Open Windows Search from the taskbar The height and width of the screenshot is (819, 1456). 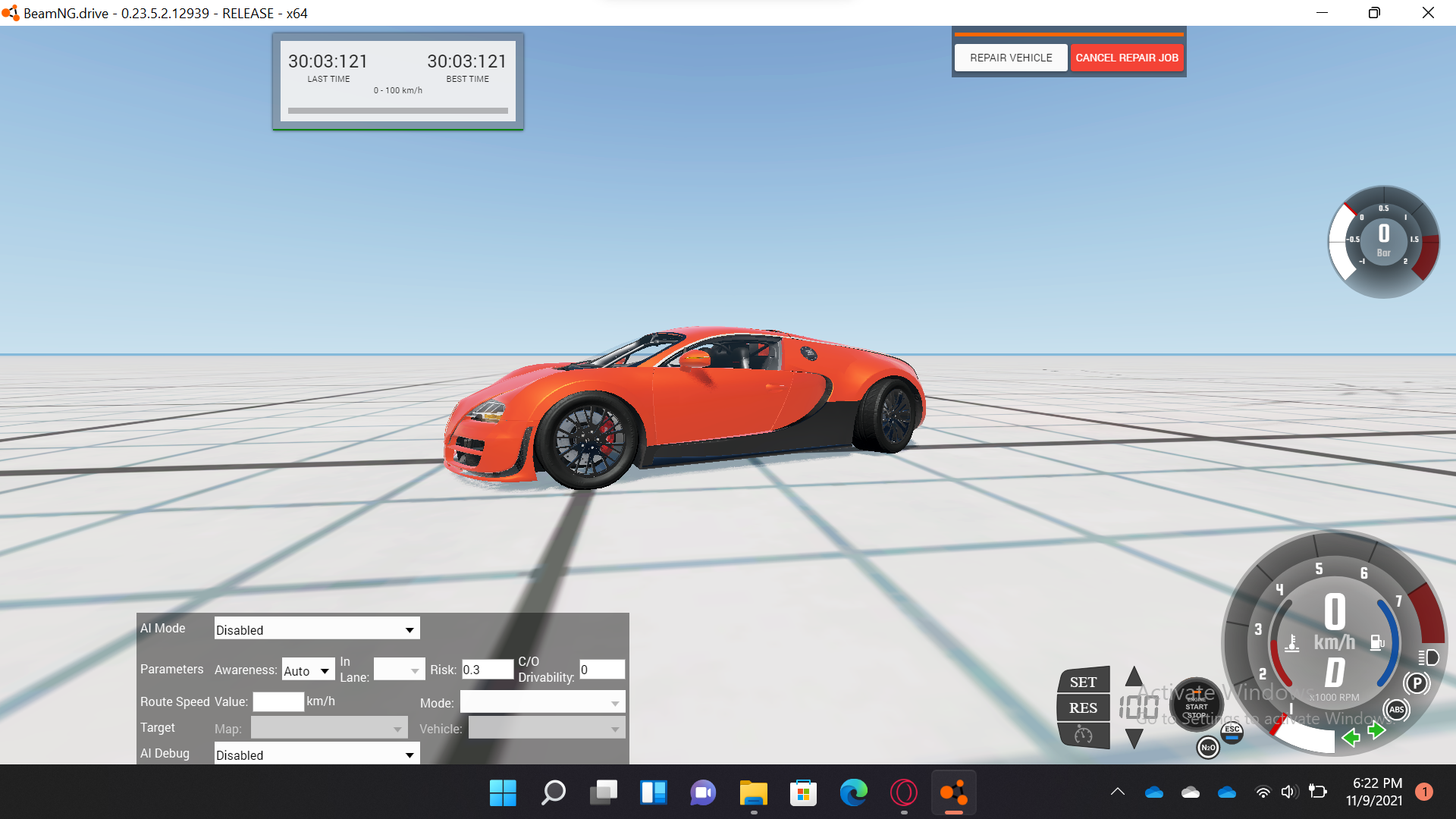click(553, 792)
